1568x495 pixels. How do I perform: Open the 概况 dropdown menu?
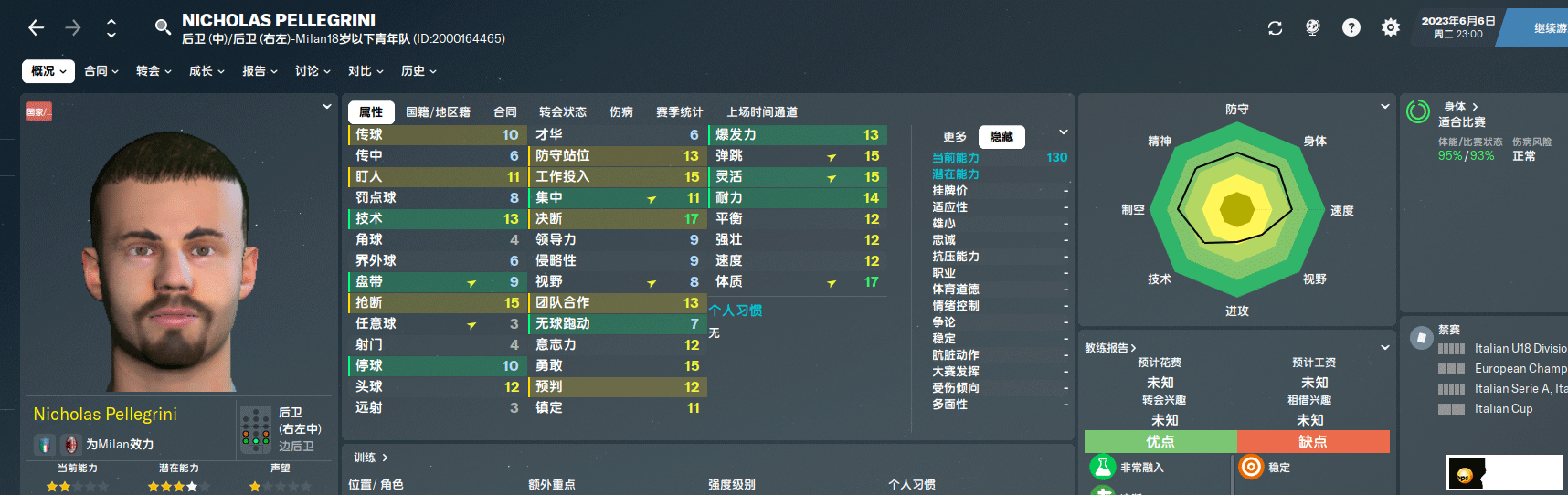[48, 71]
